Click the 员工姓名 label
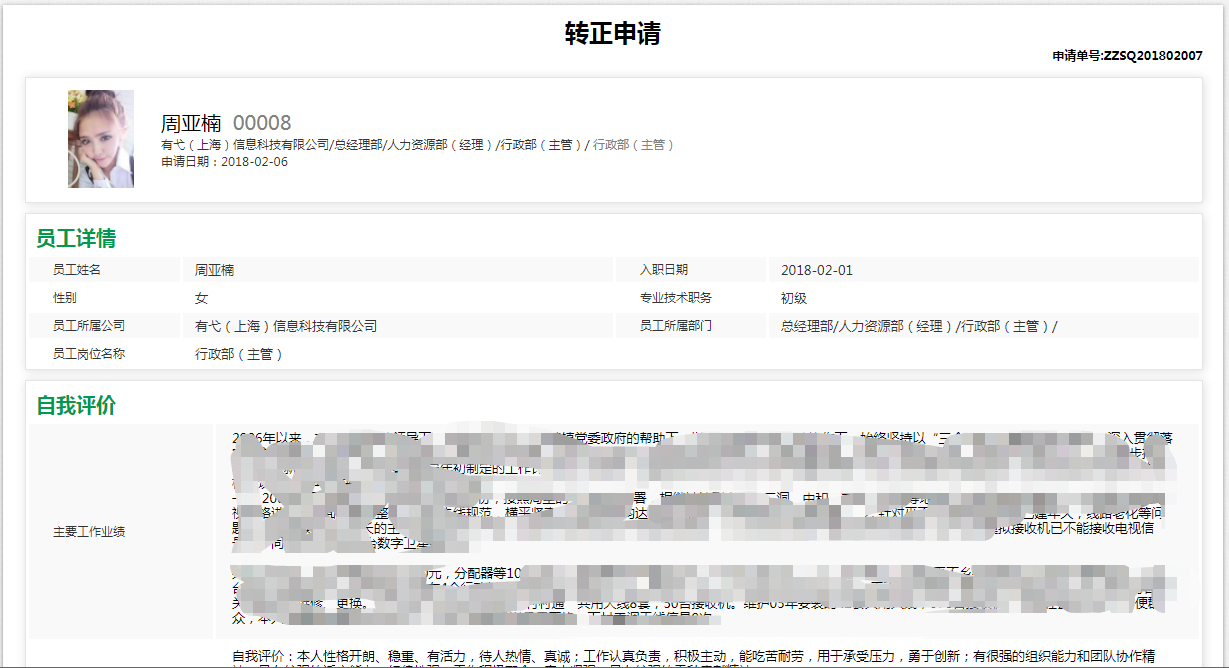 click(77, 270)
